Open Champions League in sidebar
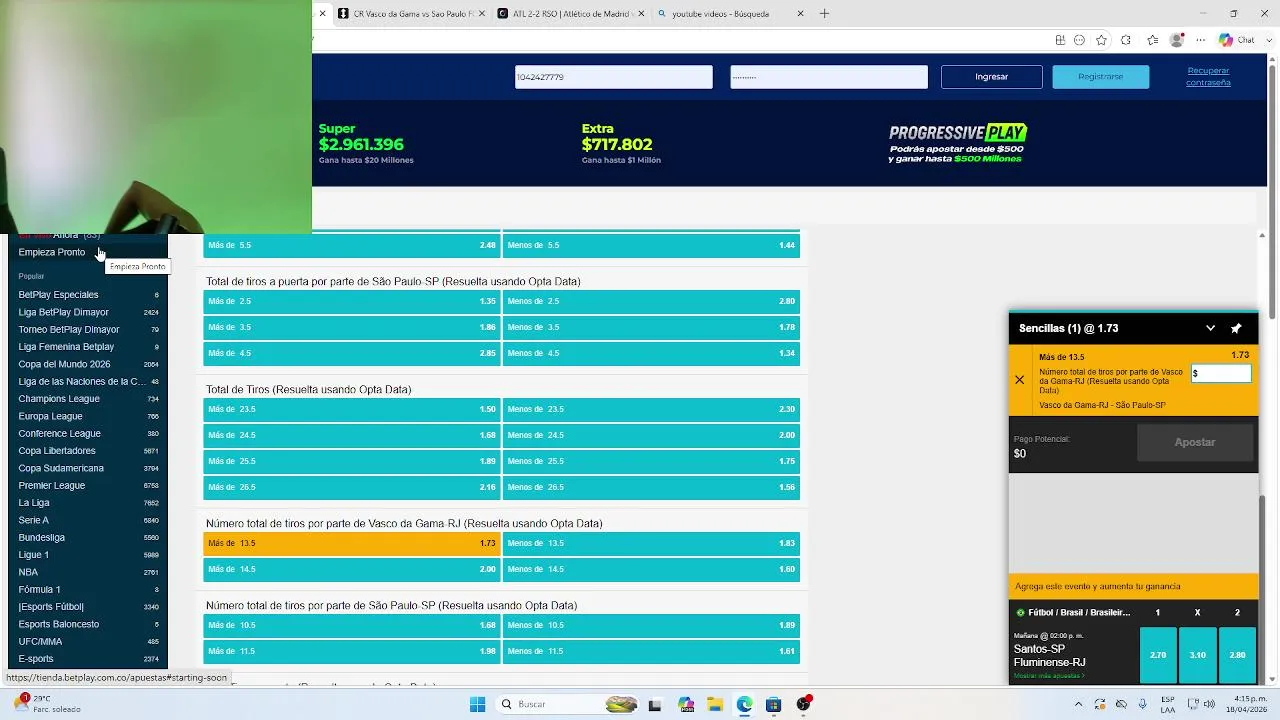This screenshot has width=1280, height=720. 59,399
